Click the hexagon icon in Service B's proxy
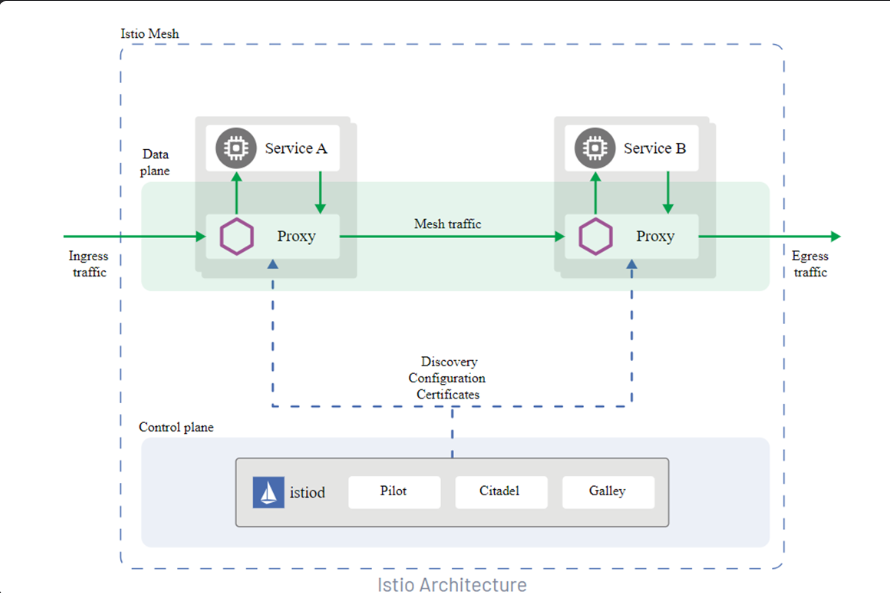 595,236
